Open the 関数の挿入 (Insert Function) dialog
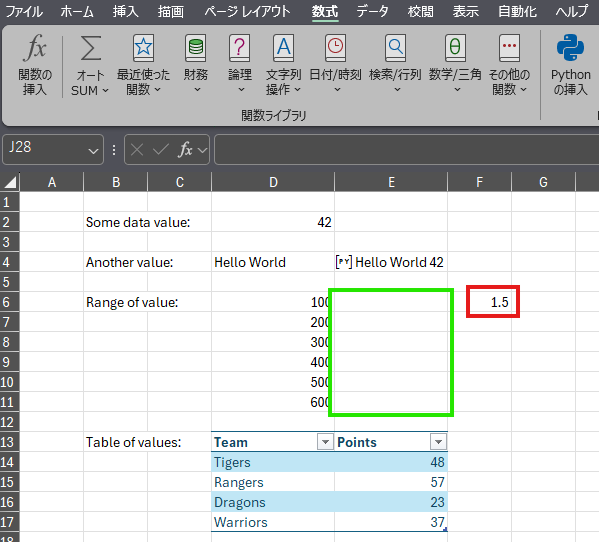The height and width of the screenshot is (542, 599). click(35, 64)
